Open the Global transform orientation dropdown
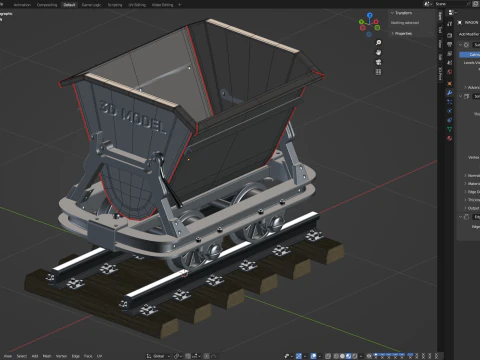 (x=158, y=356)
